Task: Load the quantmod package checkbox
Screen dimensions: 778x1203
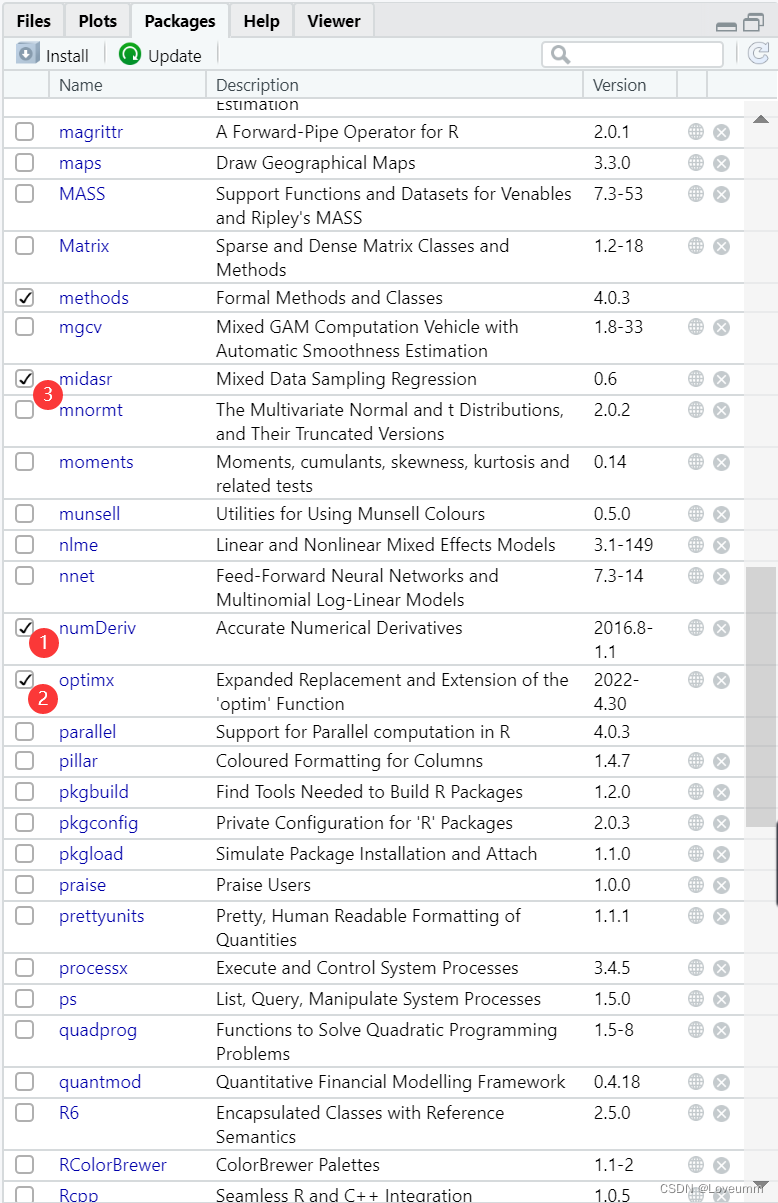Action: point(25,1082)
